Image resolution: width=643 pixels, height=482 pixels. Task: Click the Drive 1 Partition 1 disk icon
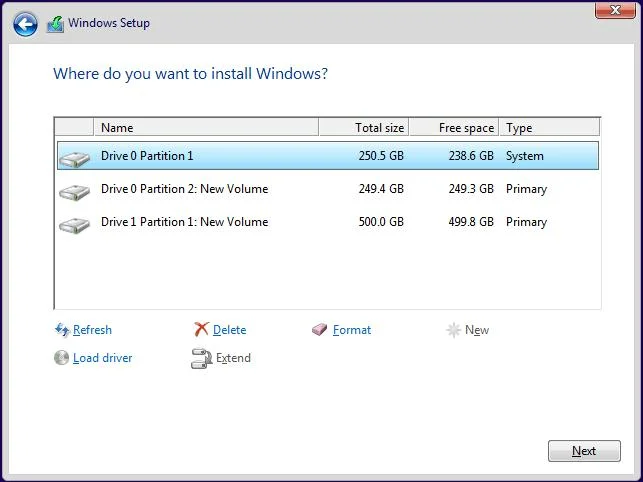pos(74,223)
